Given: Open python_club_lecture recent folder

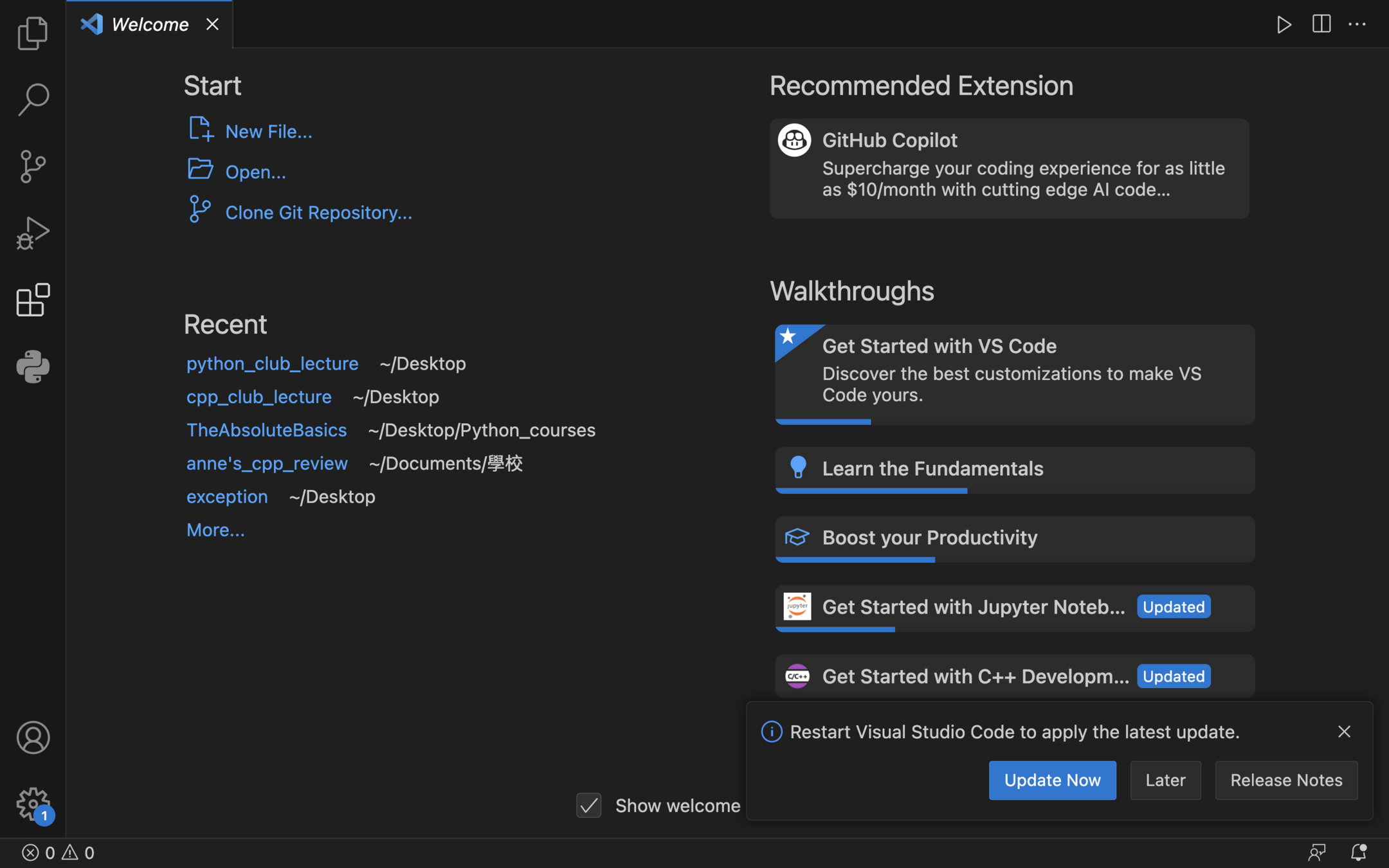Looking at the screenshot, I should (272, 363).
